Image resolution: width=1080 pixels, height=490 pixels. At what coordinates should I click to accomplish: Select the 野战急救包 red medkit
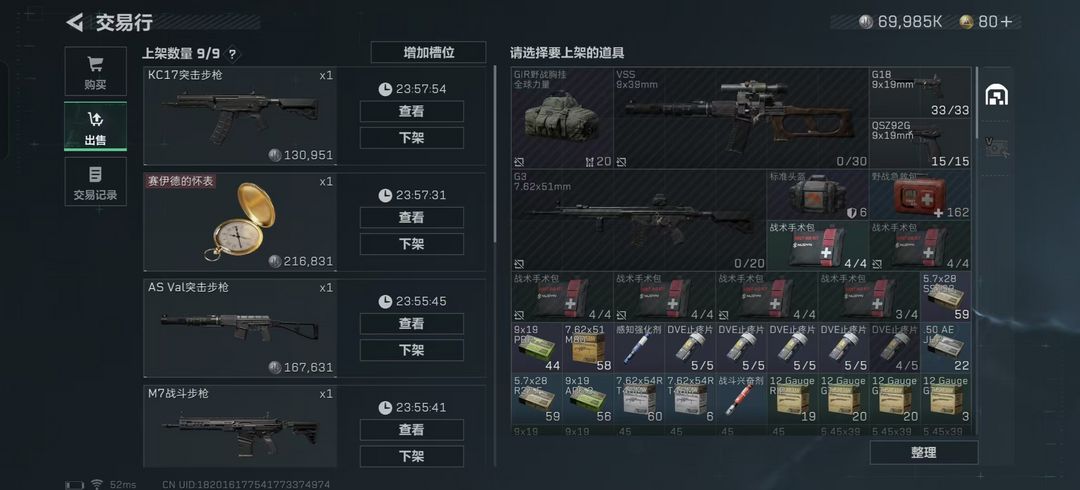pos(920,195)
